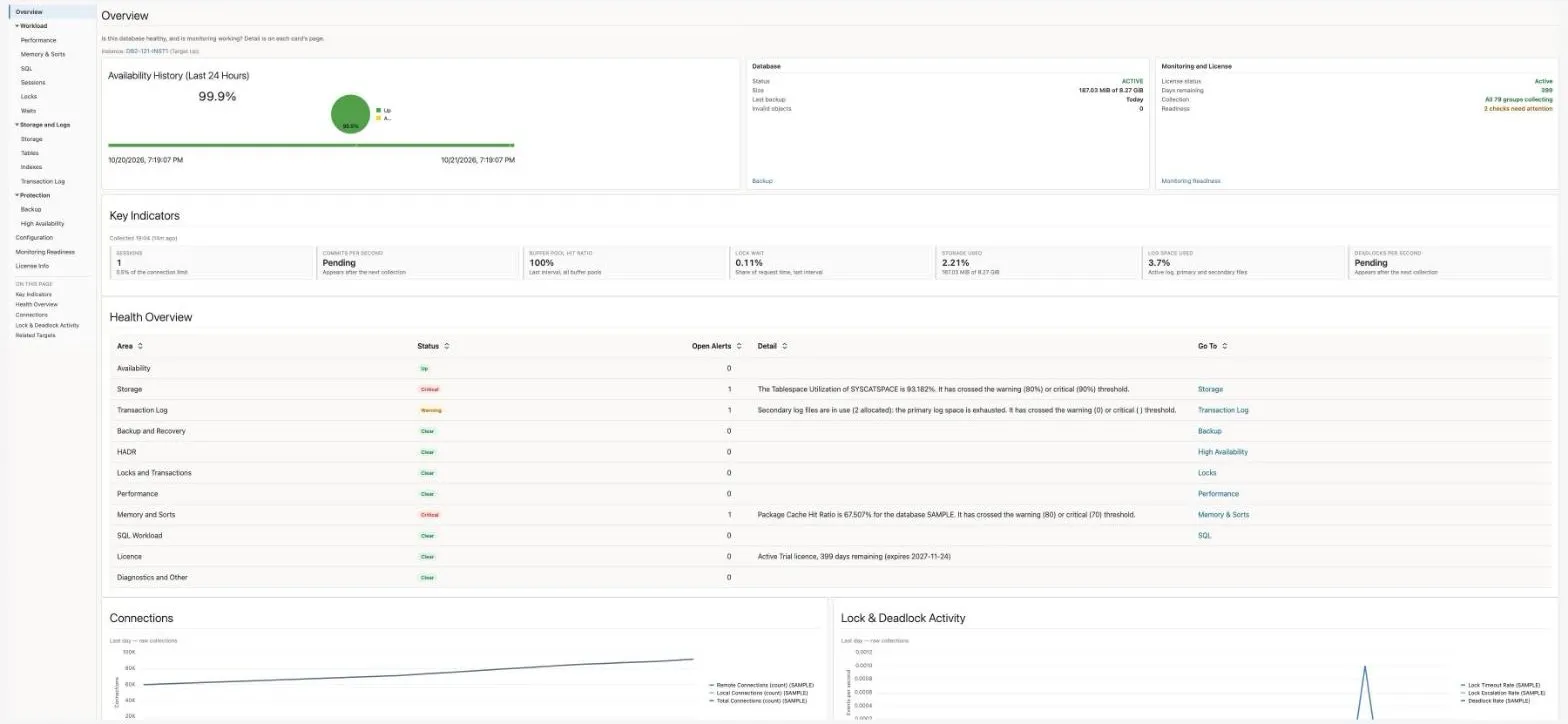Open the Waits sidebar page

click(x=29, y=111)
